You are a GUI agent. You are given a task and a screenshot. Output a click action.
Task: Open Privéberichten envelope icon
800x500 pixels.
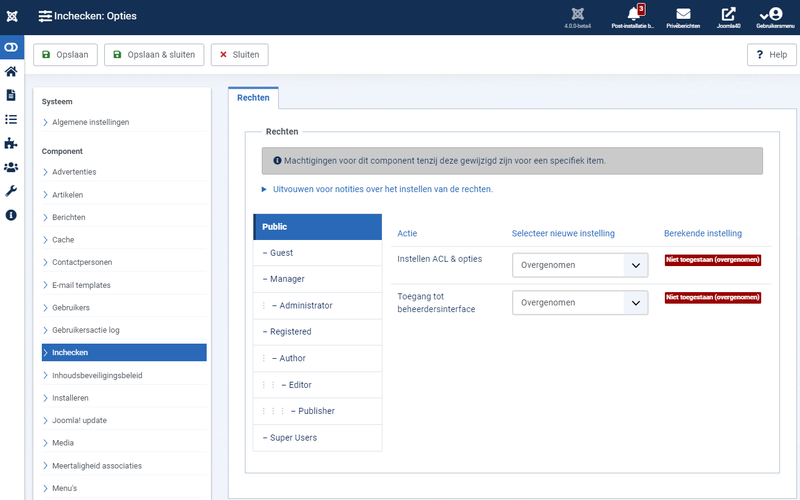(683, 17)
